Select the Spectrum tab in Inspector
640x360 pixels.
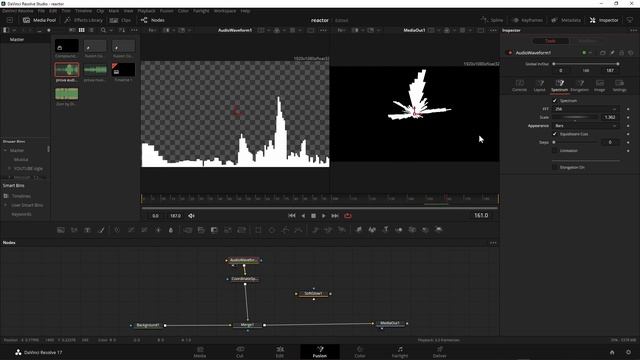(x=559, y=86)
